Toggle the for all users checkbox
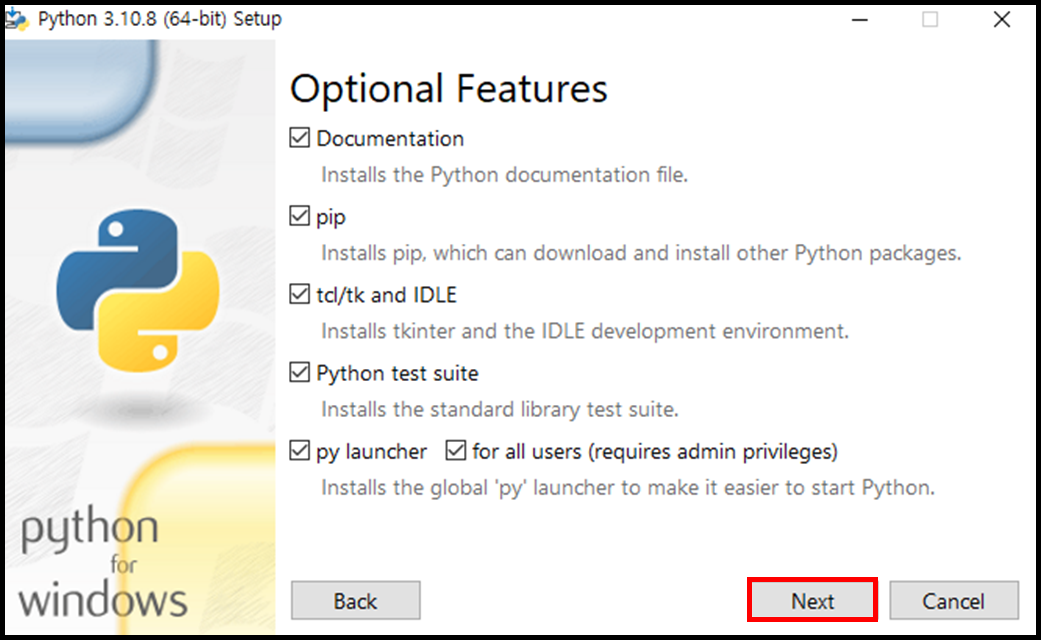 pos(455,451)
